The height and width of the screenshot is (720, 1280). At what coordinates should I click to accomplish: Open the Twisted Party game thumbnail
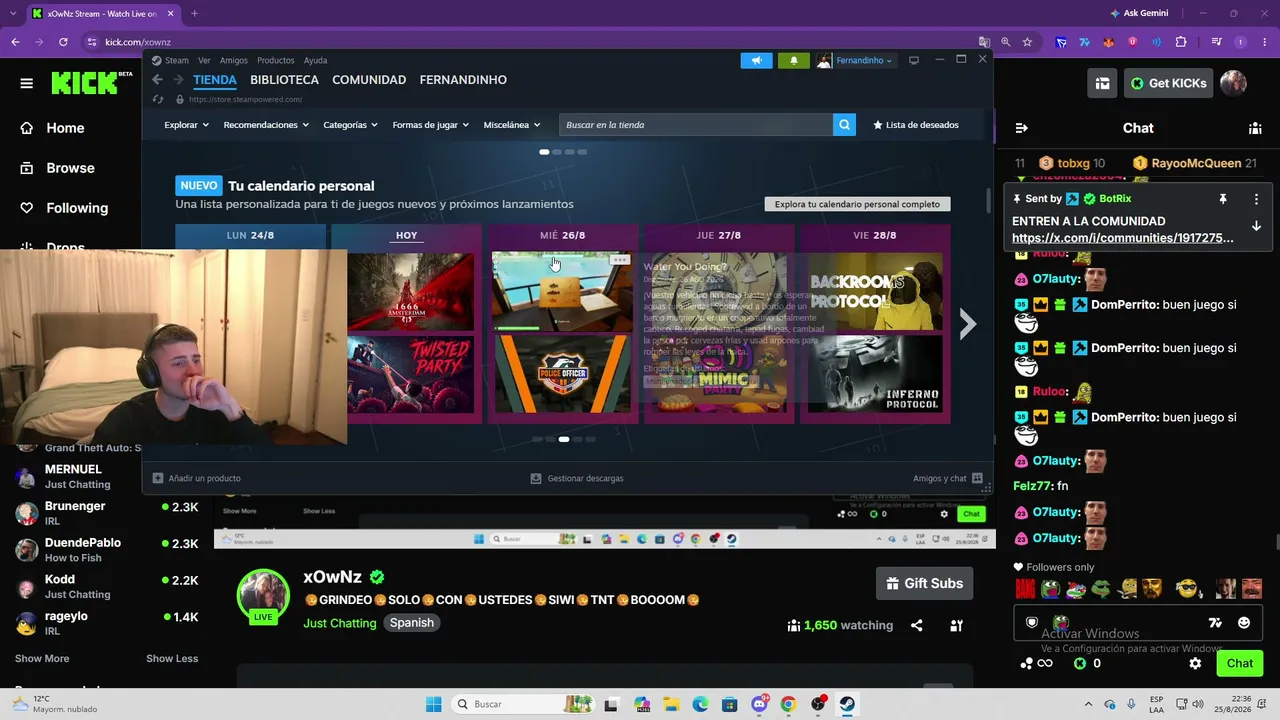tap(410, 374)
